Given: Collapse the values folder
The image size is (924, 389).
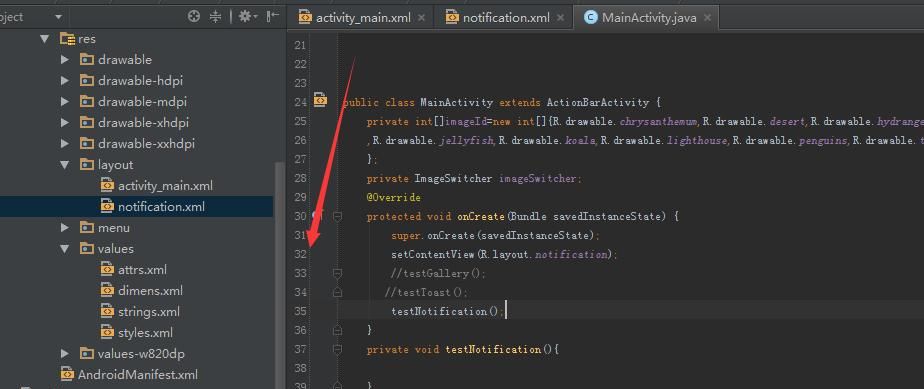Looking at the screenshot, I should (65, 249).
